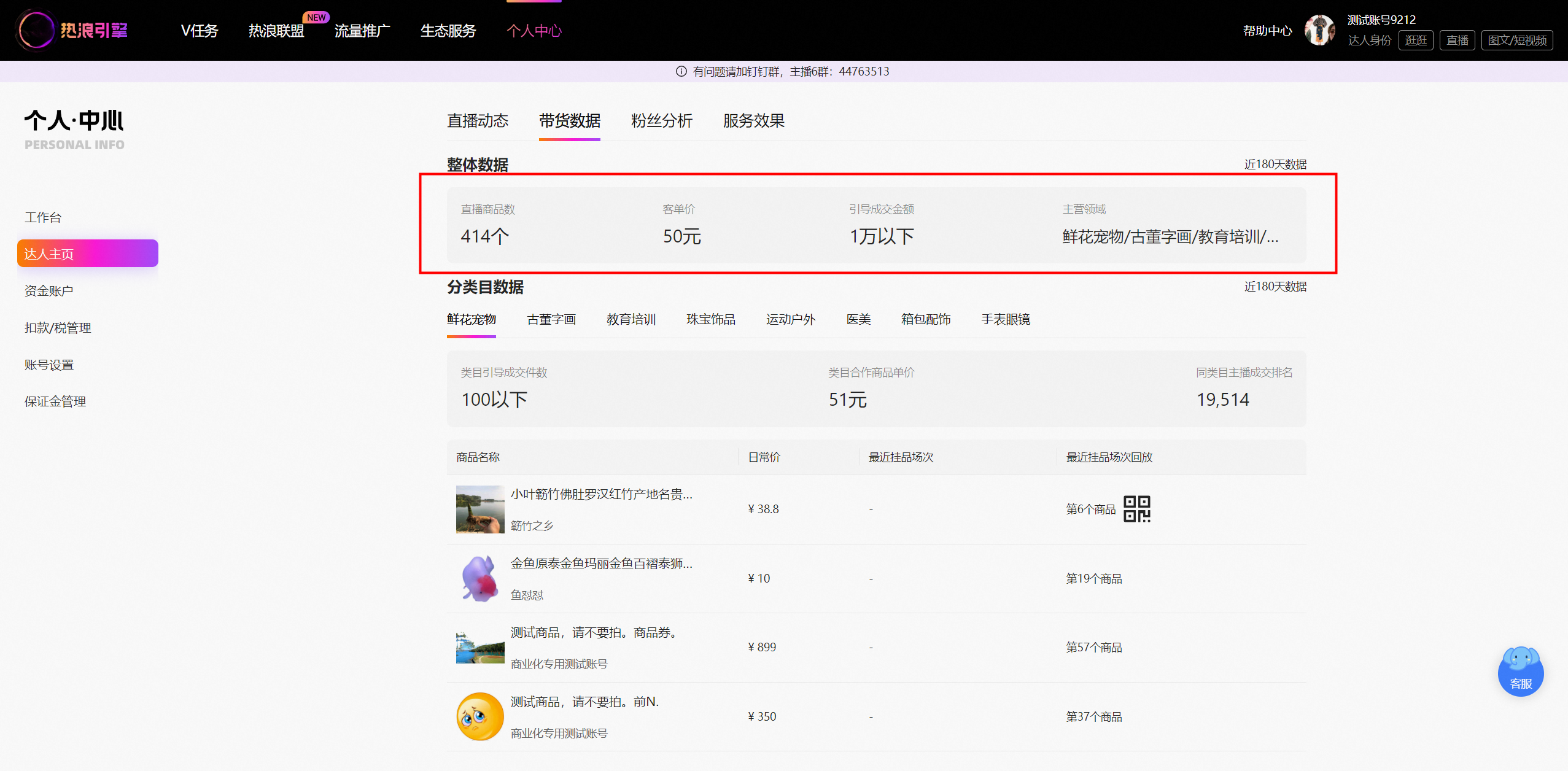
Task: Click the 19,514 ranking value
Action: click(x=1223, y=400)
